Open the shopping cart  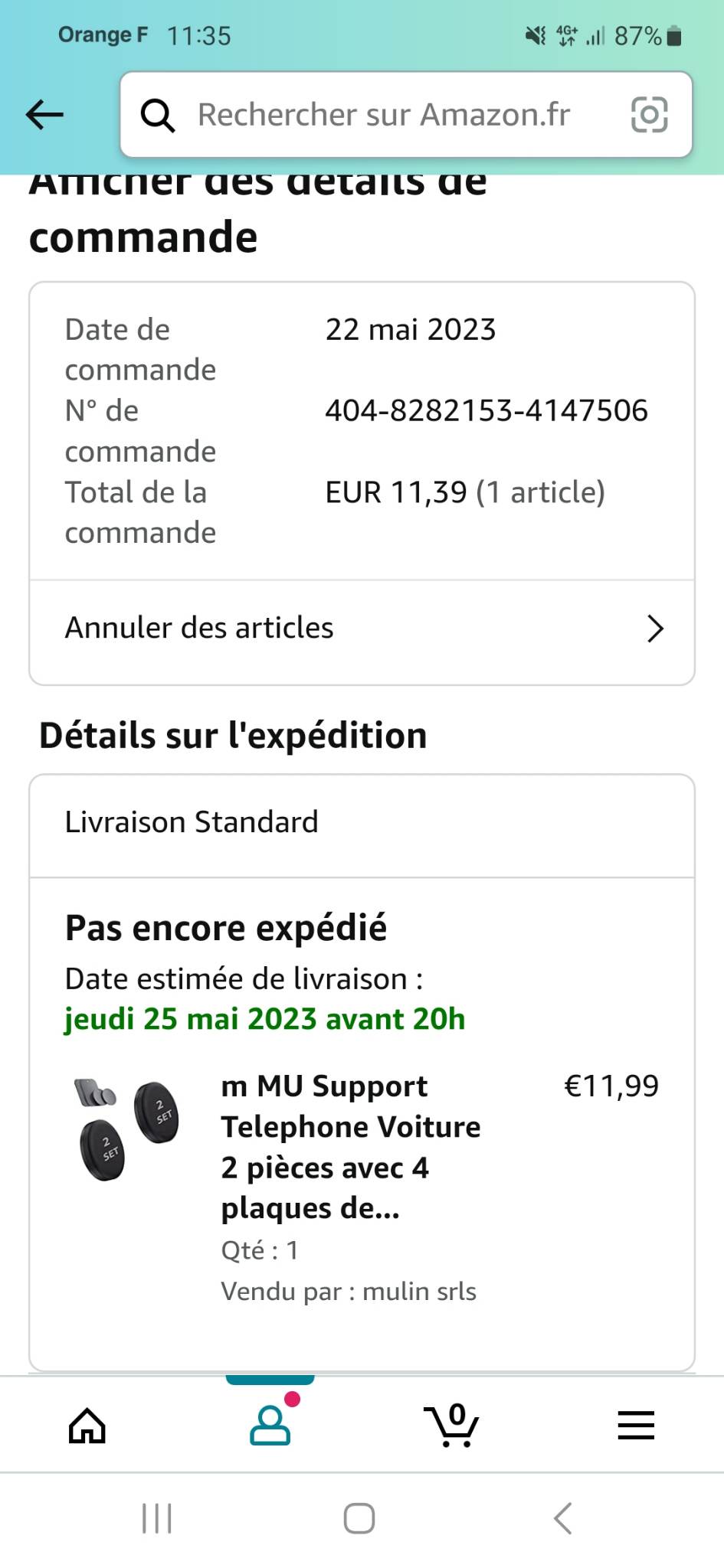(x=452, y=1425)
